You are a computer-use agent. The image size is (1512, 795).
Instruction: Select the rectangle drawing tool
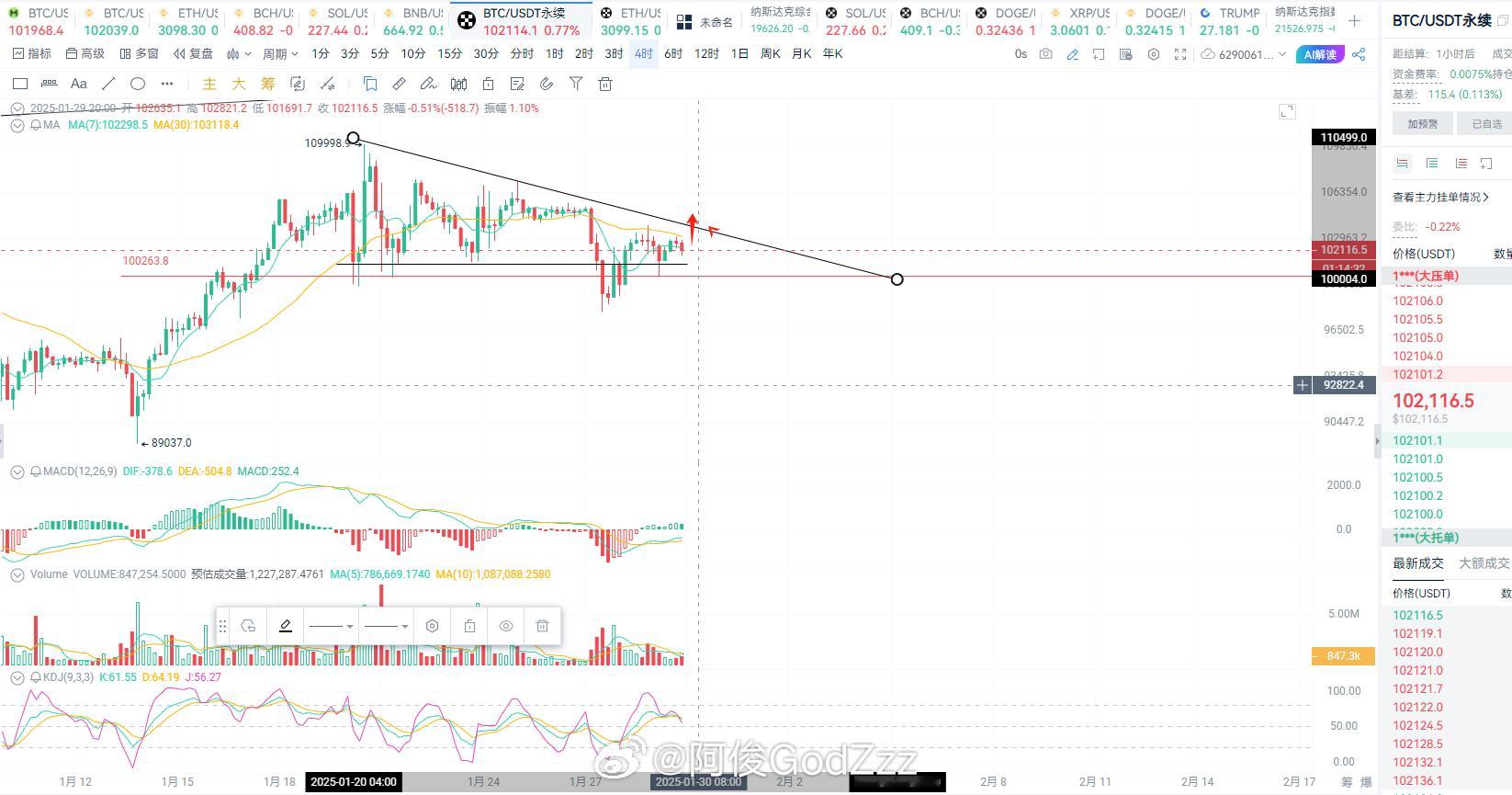(x=19, y=84)
